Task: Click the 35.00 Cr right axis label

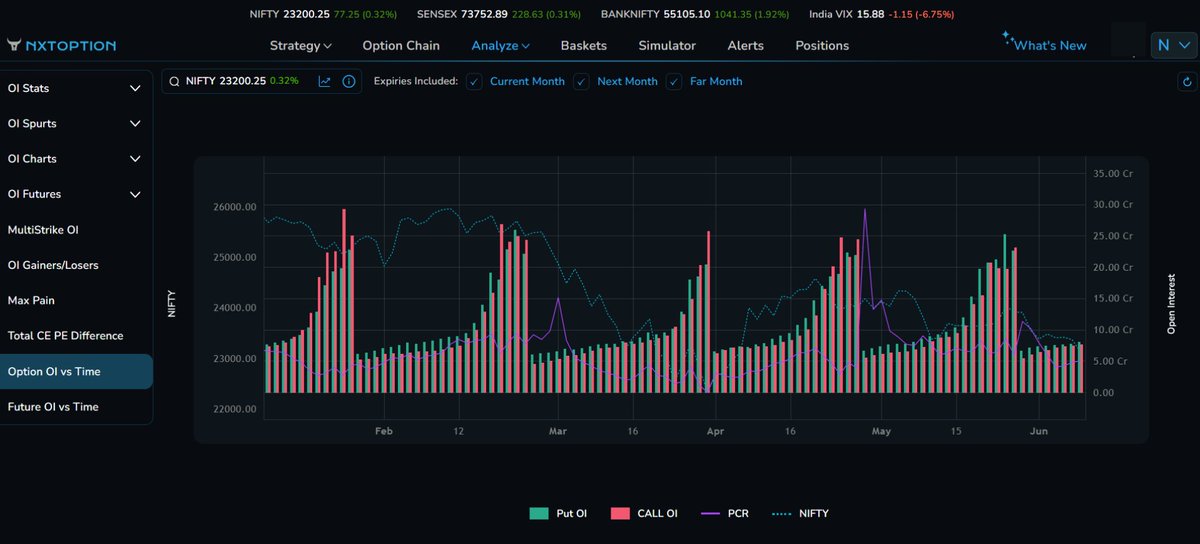Action: [x=1113, y=173]
